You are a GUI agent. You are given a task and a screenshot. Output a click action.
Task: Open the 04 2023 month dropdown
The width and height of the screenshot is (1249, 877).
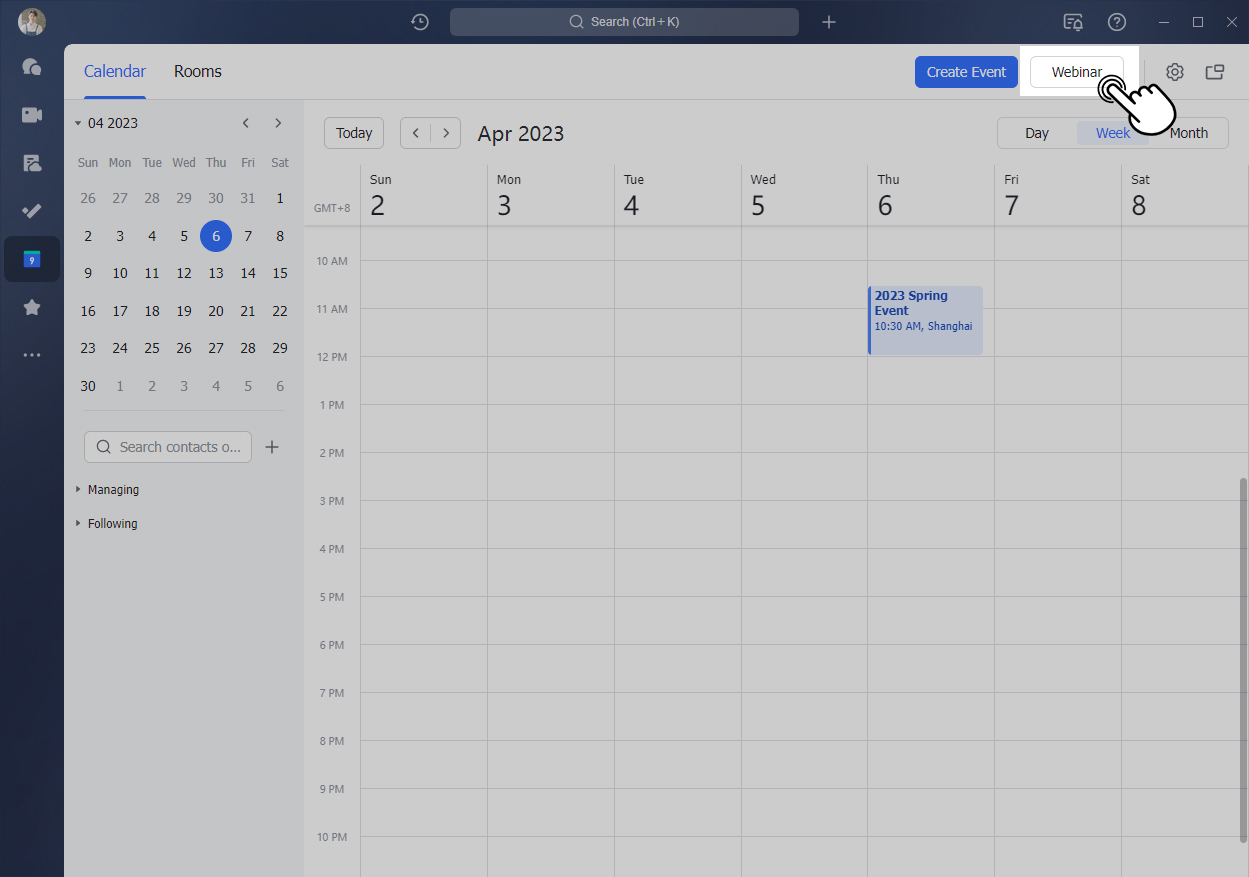(x=106, y=123)
